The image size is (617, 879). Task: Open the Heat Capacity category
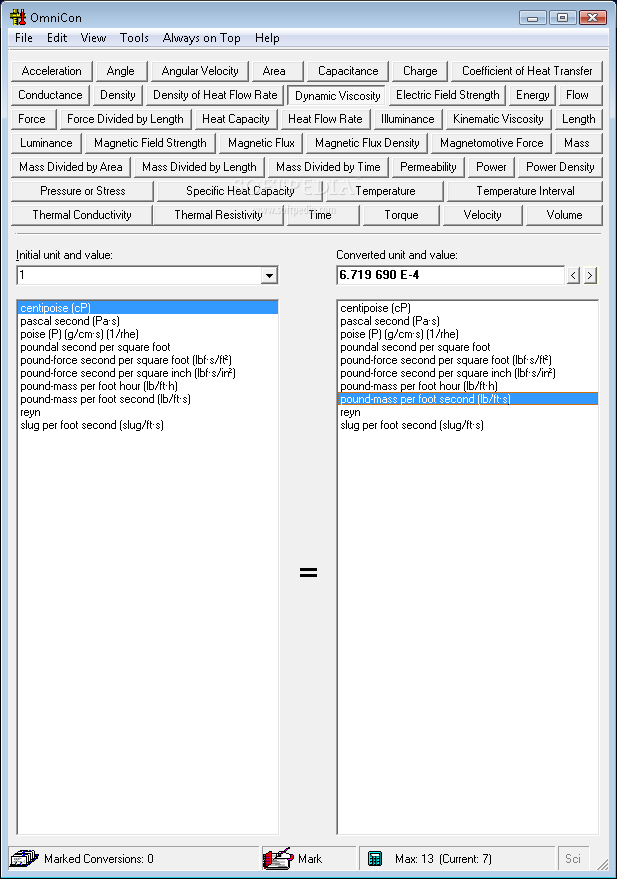236,119
